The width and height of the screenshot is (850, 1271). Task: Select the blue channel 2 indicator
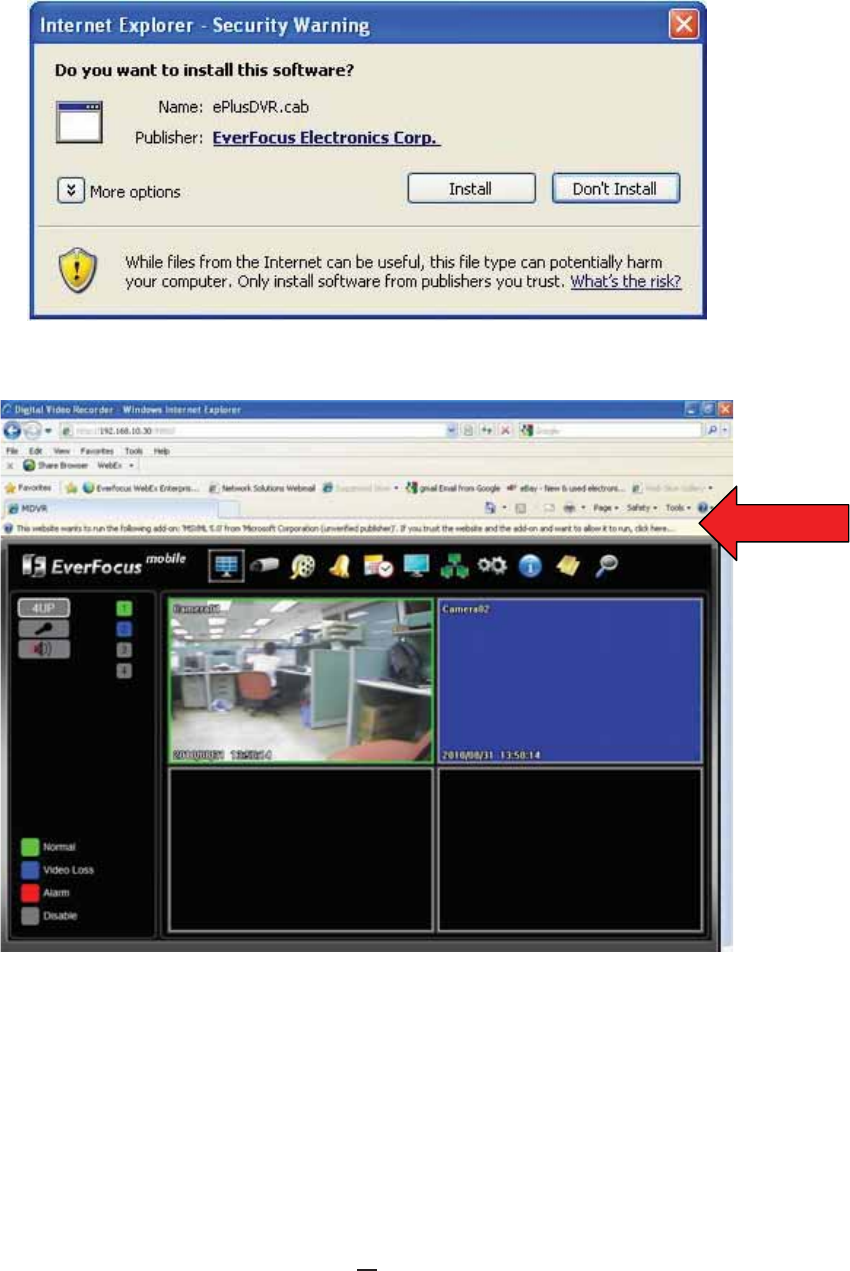[x=124, y=629]
